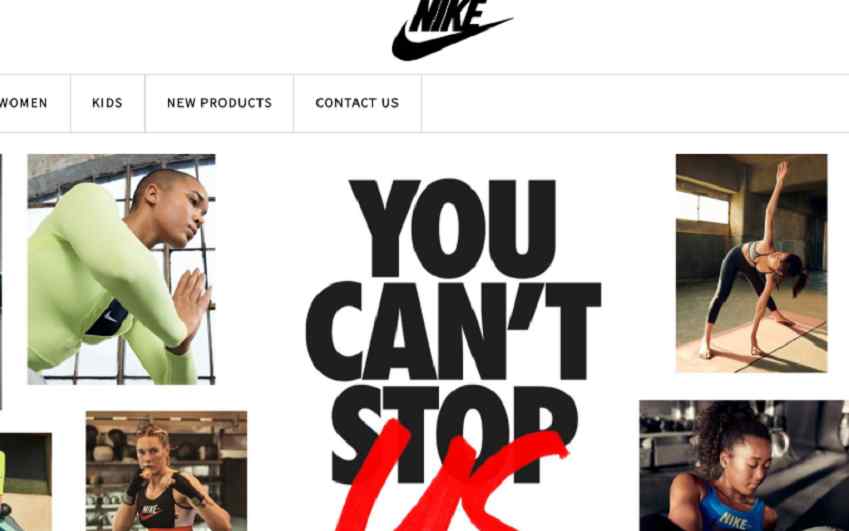
Task: Select the photo of the female boxer in gym
Action: pos(166,471)
